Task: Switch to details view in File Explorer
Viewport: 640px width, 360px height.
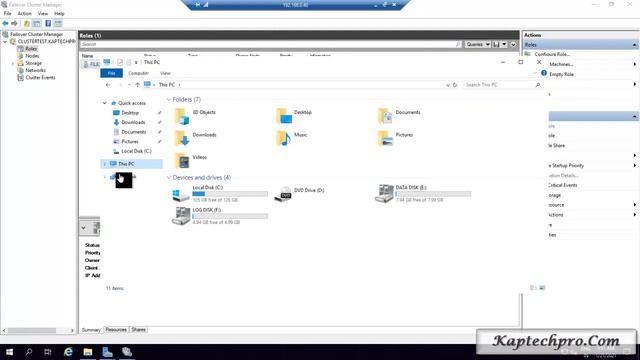Action: (533, 288)
